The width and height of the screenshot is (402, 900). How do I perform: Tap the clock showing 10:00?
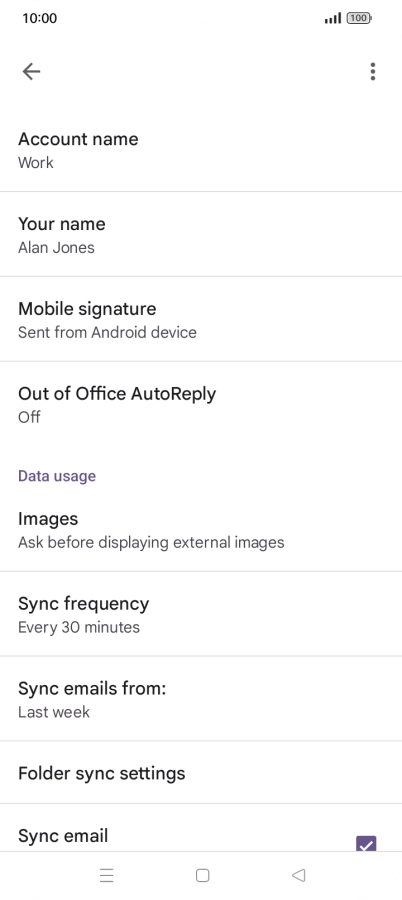point(40,18)
